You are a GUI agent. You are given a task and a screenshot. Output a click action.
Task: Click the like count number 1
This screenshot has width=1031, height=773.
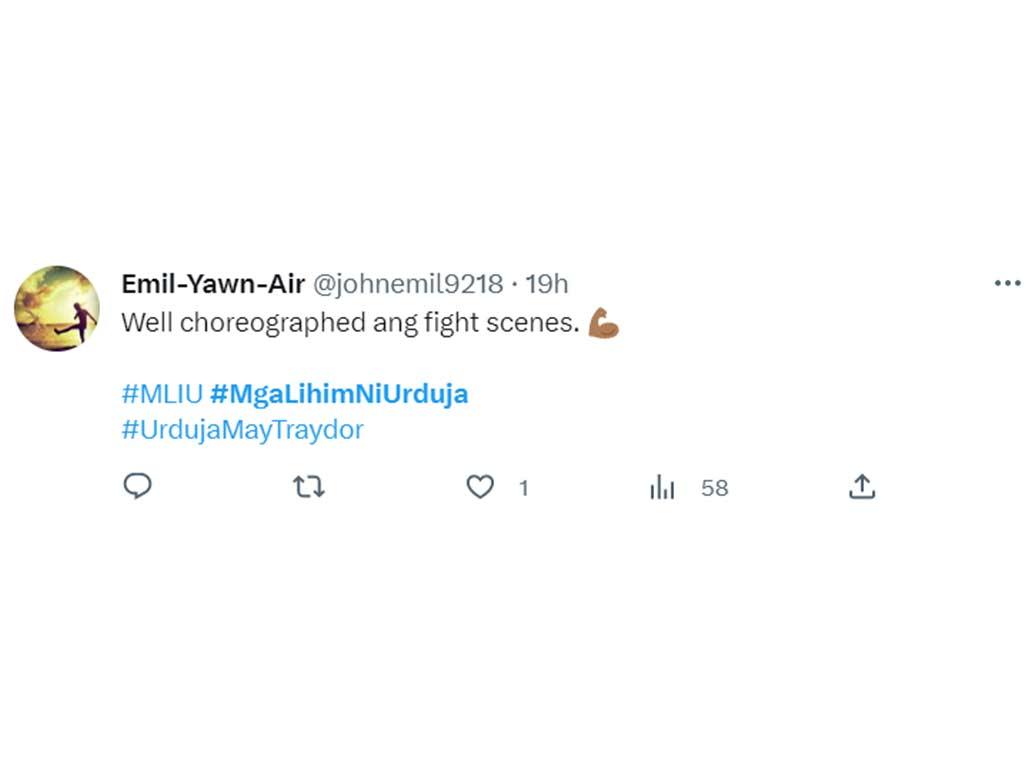click(x=523, y=488)
